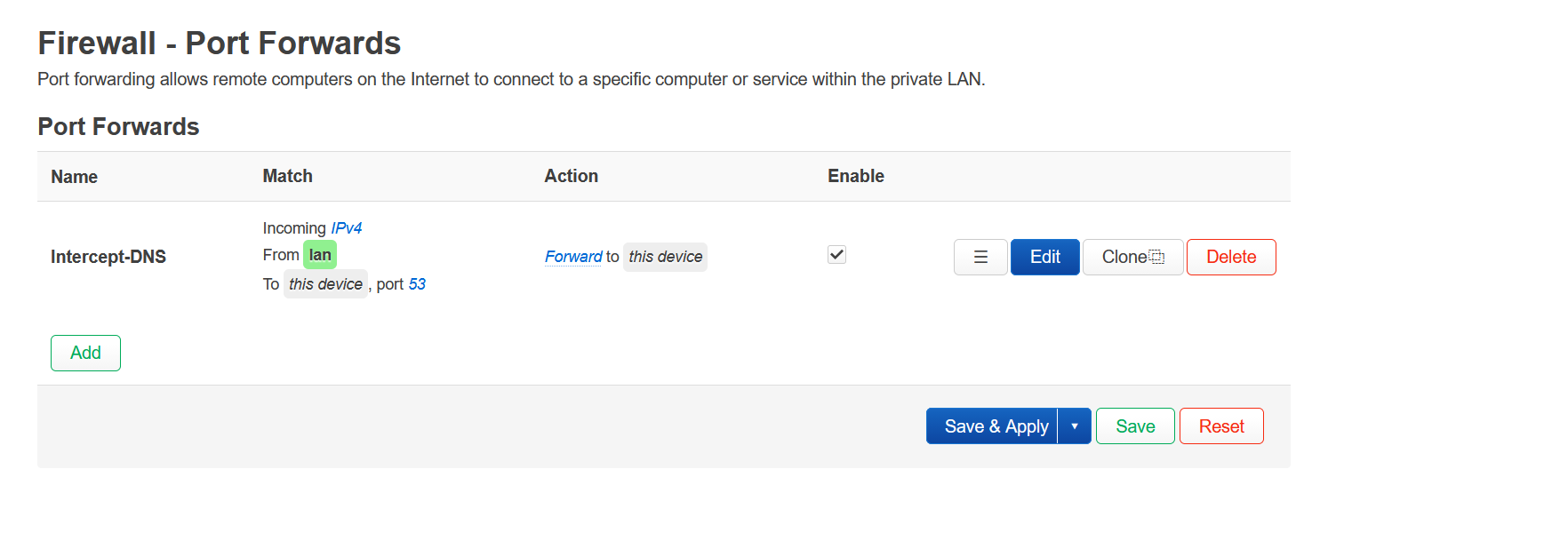The width and height of the screenshot is (1568, 541).
Task: Click the green Save button
Action: click(x=1135, y=426)
